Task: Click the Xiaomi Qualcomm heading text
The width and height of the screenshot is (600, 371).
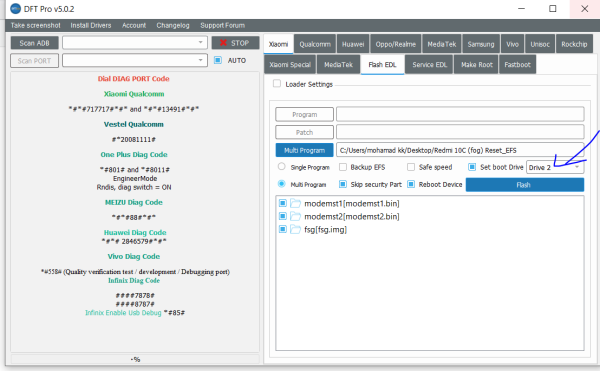Action: point(134,94)
